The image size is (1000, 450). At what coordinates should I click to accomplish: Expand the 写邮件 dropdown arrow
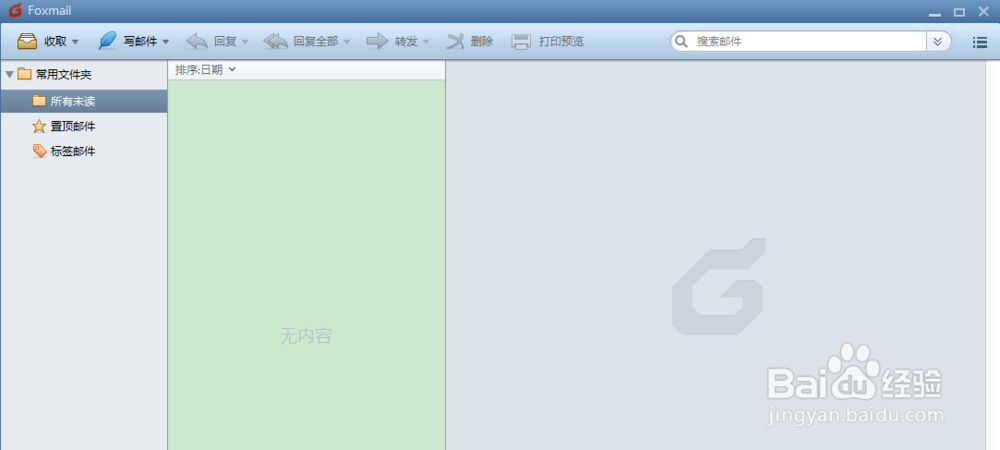point(166,42)
